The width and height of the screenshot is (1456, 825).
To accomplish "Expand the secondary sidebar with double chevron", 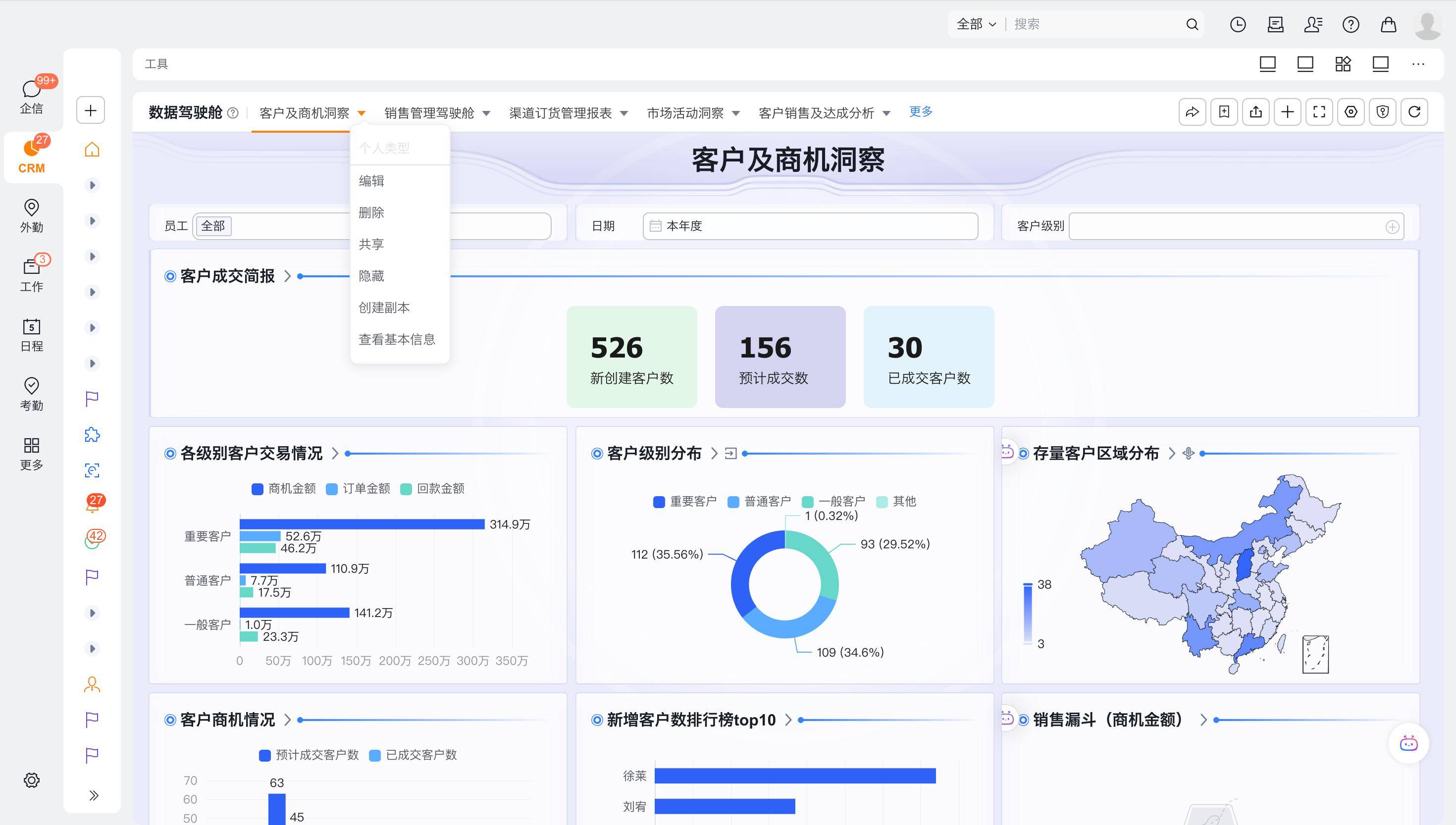I will [94, 795].
